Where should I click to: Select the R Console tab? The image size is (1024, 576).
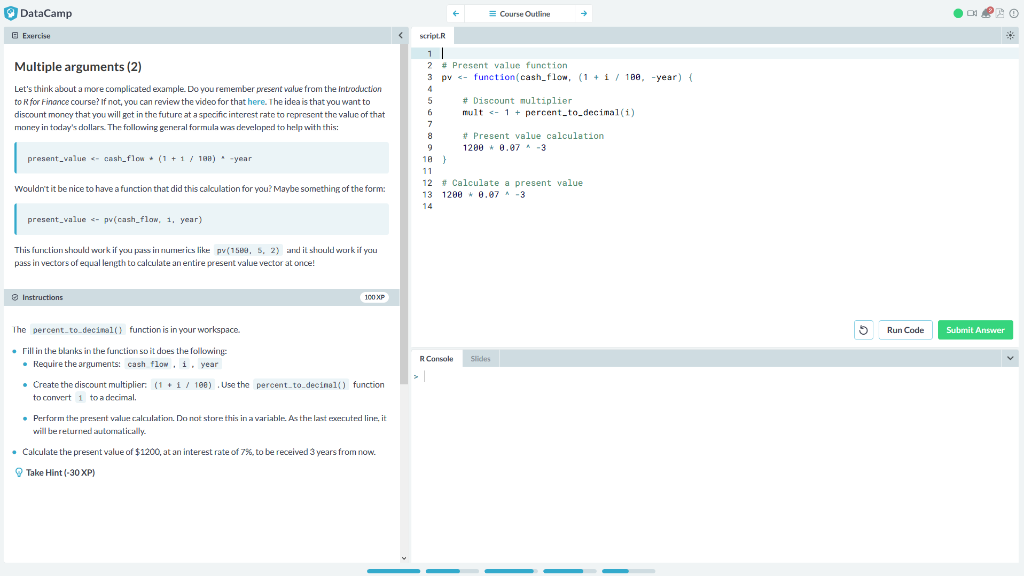434,358
